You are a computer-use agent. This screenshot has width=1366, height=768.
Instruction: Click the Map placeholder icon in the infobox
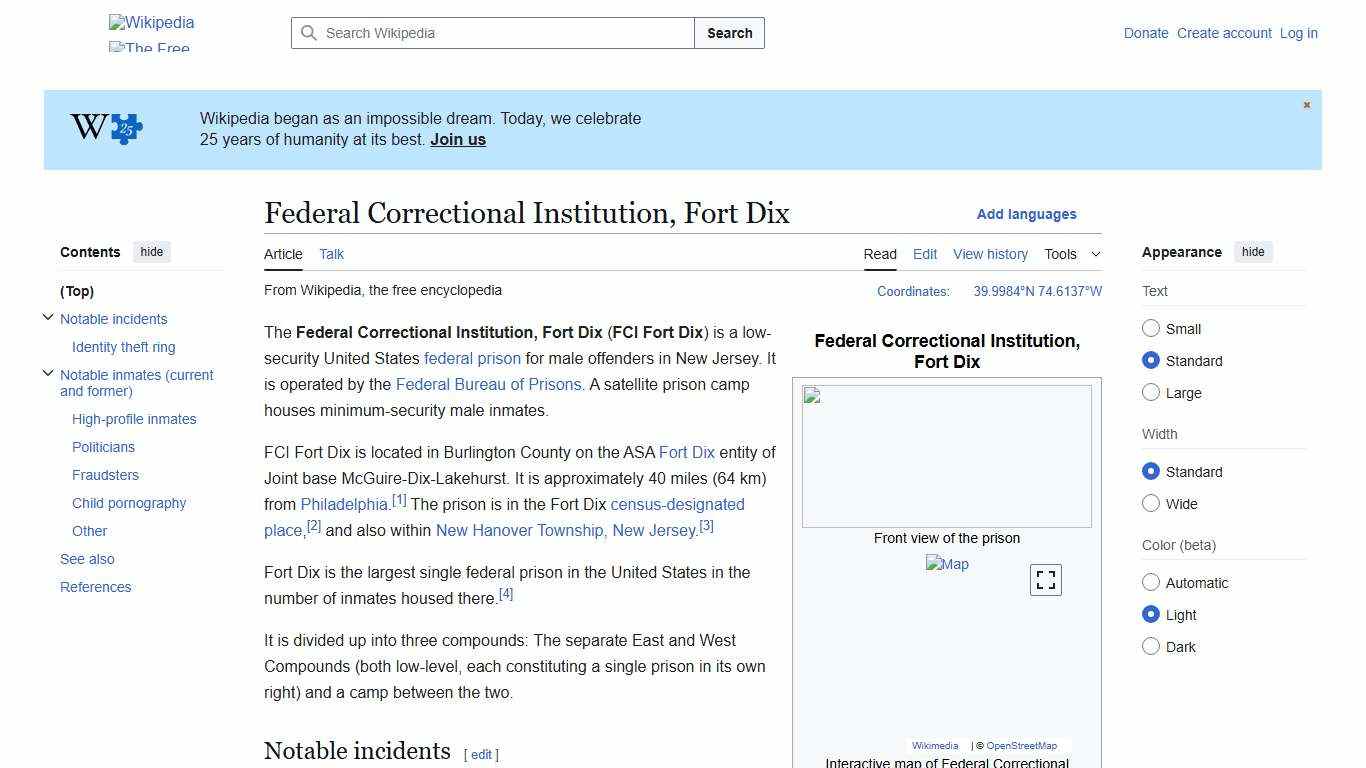(x=946, y=564)
